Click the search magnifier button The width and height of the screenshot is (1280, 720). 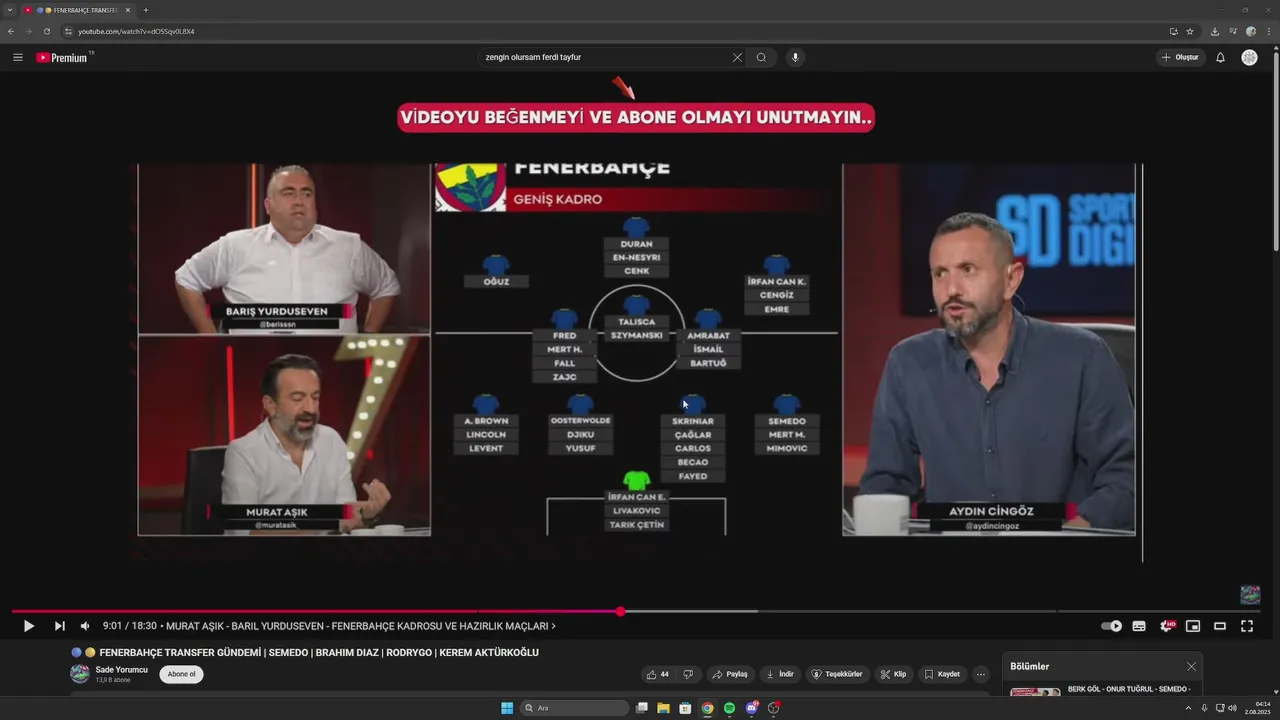point(761,58)
